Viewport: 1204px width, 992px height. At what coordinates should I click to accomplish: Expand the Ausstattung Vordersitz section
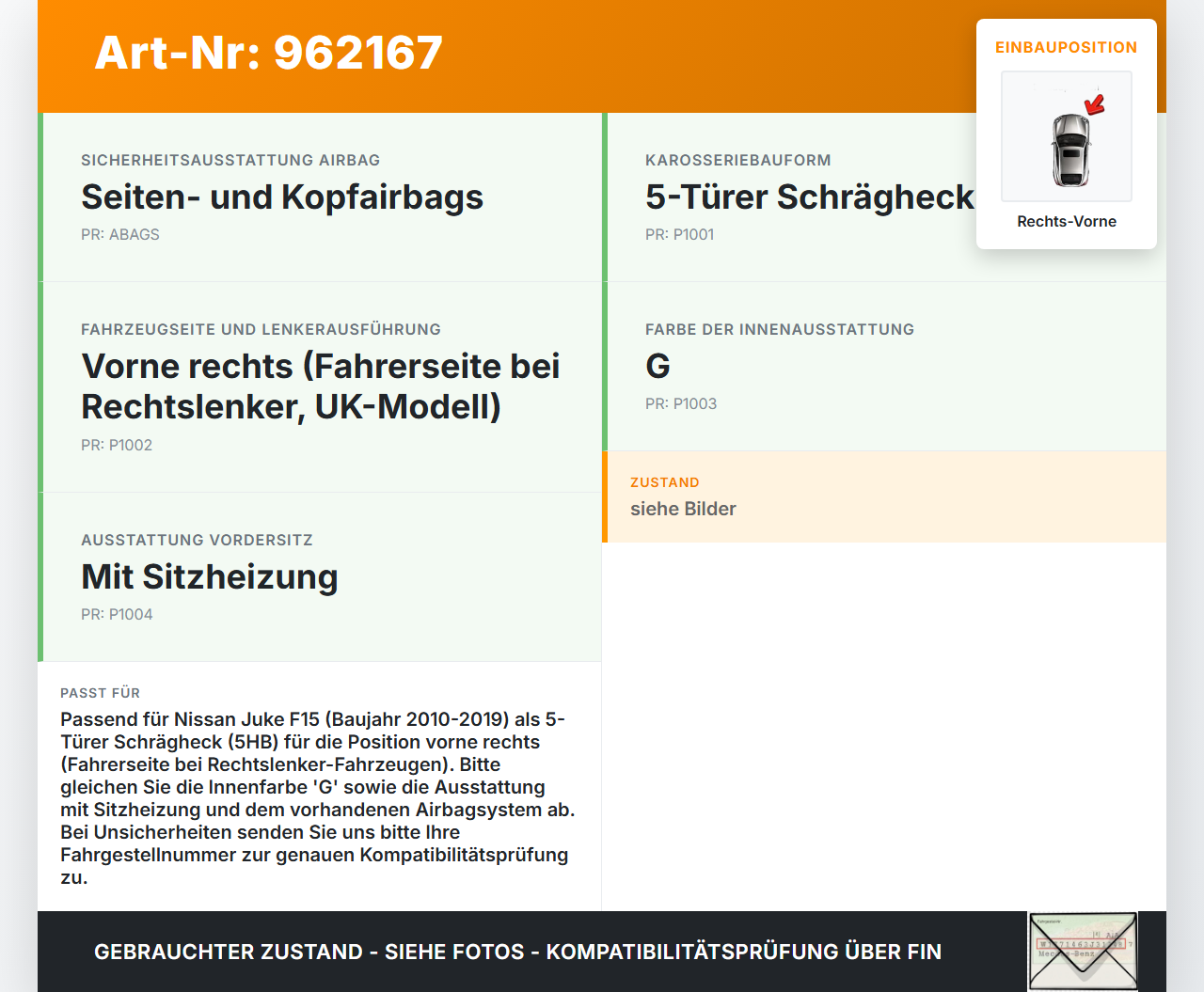point(320,576)
